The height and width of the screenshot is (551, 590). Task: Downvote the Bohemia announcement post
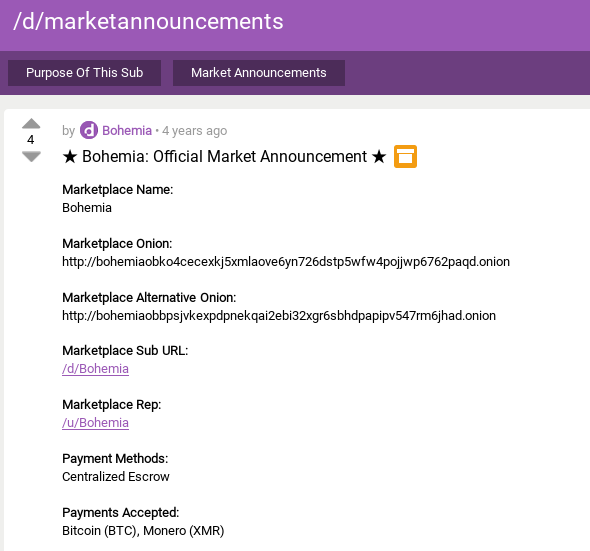[31, 157]
